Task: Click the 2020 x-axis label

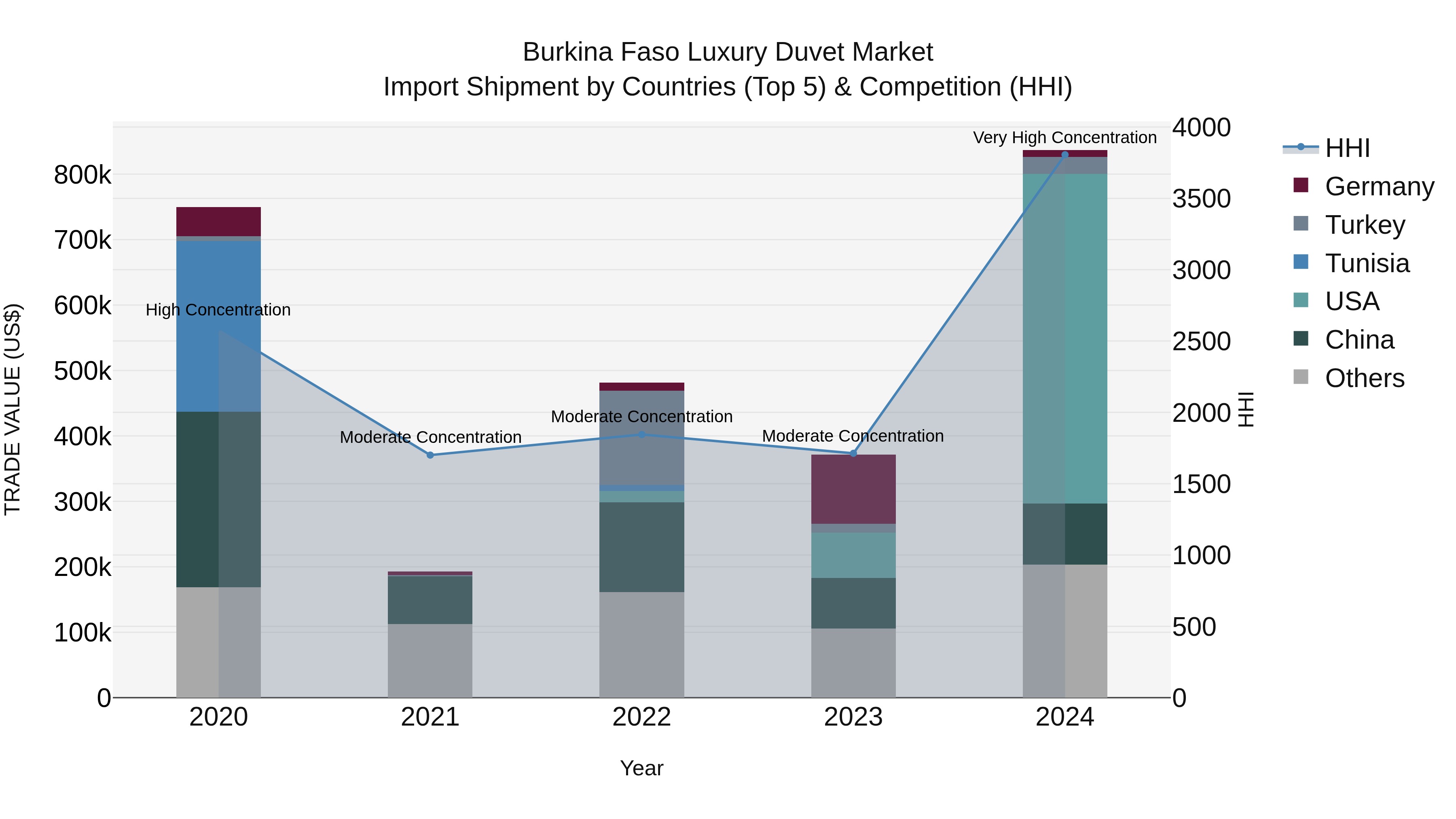Action: (219, 717)
